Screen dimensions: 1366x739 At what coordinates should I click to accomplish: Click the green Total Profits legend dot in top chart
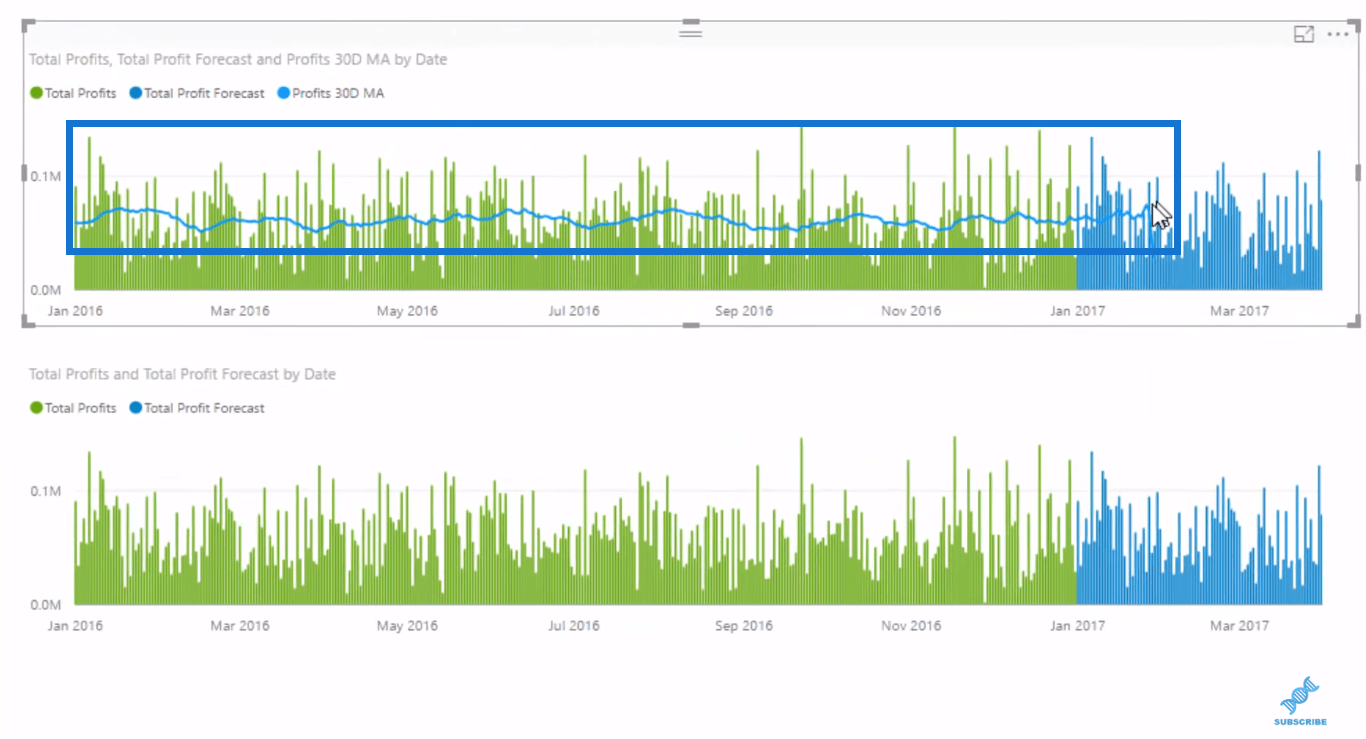(x=36, y=93)
